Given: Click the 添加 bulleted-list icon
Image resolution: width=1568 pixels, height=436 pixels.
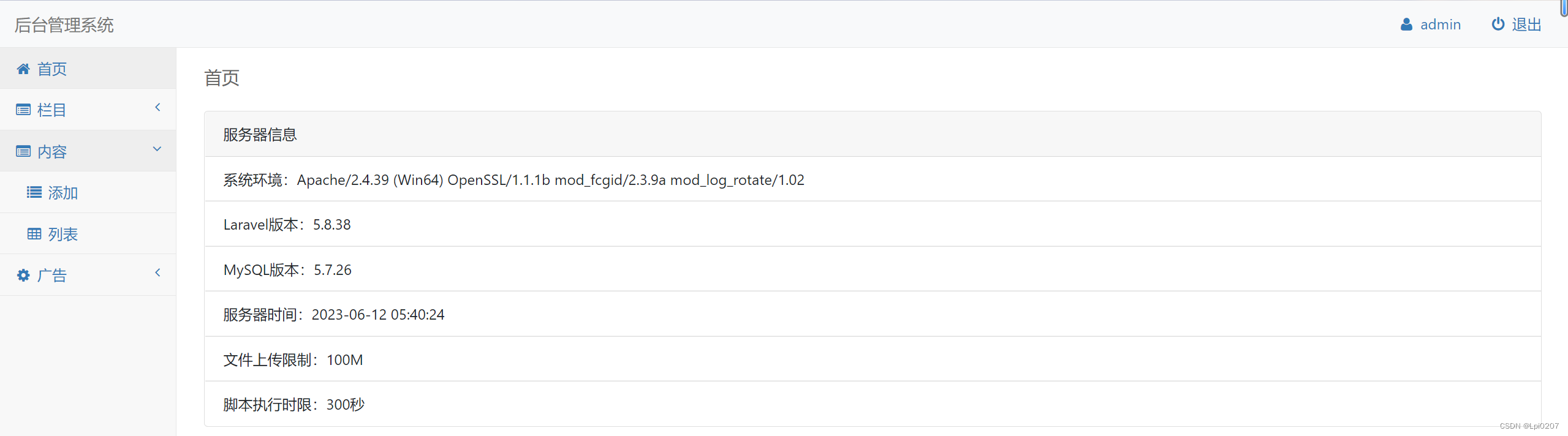Looking at the screenshot, I should pyautogui.click(x=34, y=192).
